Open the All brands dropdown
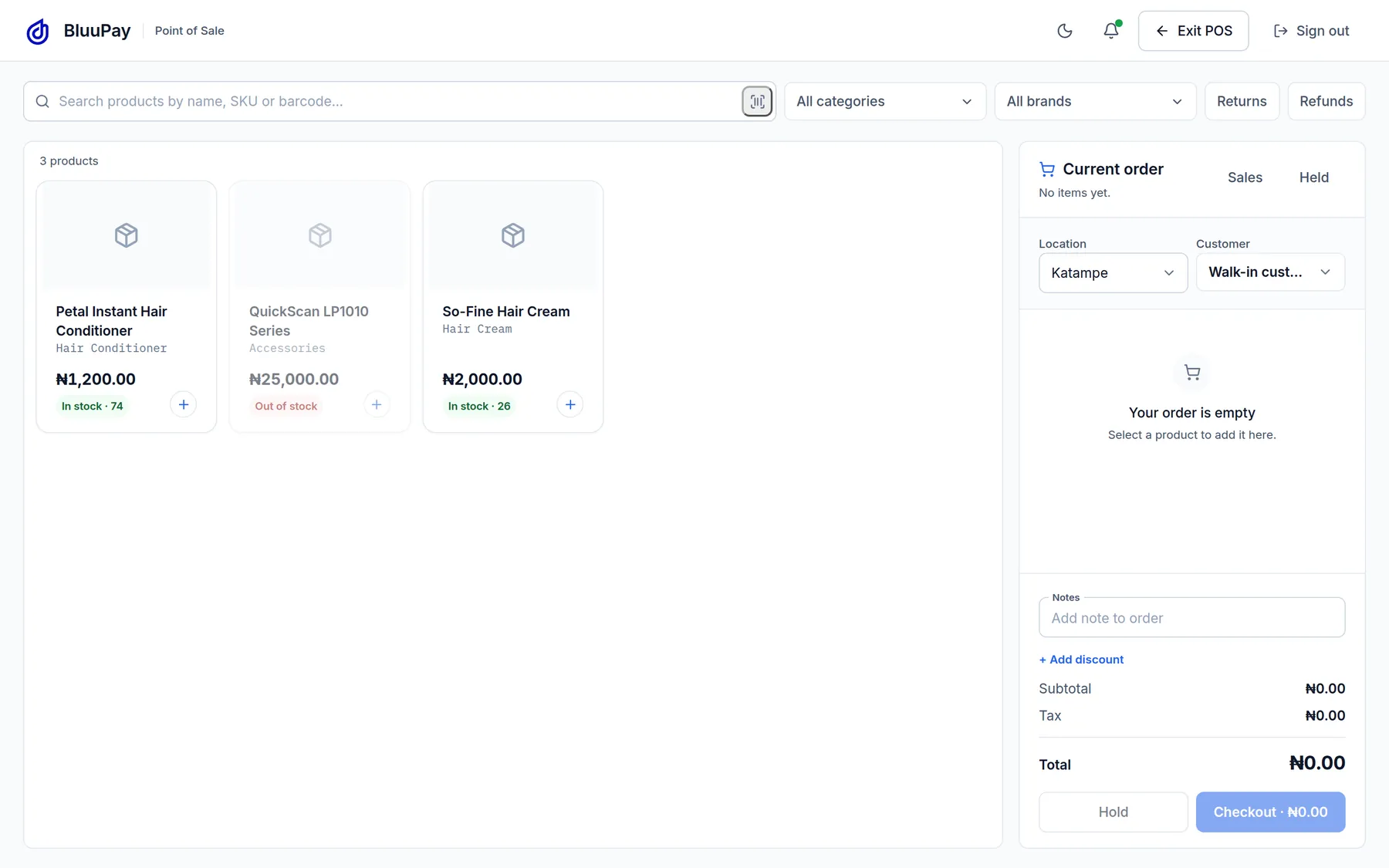This screenshot has width=1389, height=868. click(1095, 101)
